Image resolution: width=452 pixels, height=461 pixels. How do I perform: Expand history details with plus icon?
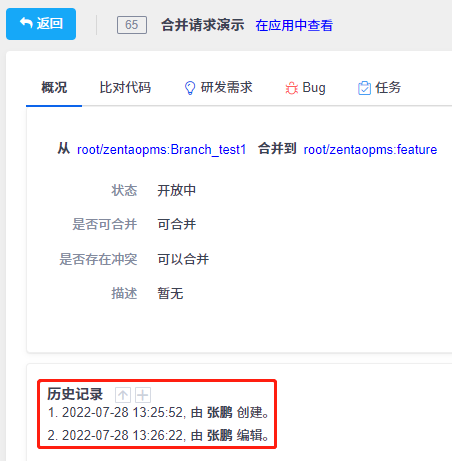click(x=143, y=395)
